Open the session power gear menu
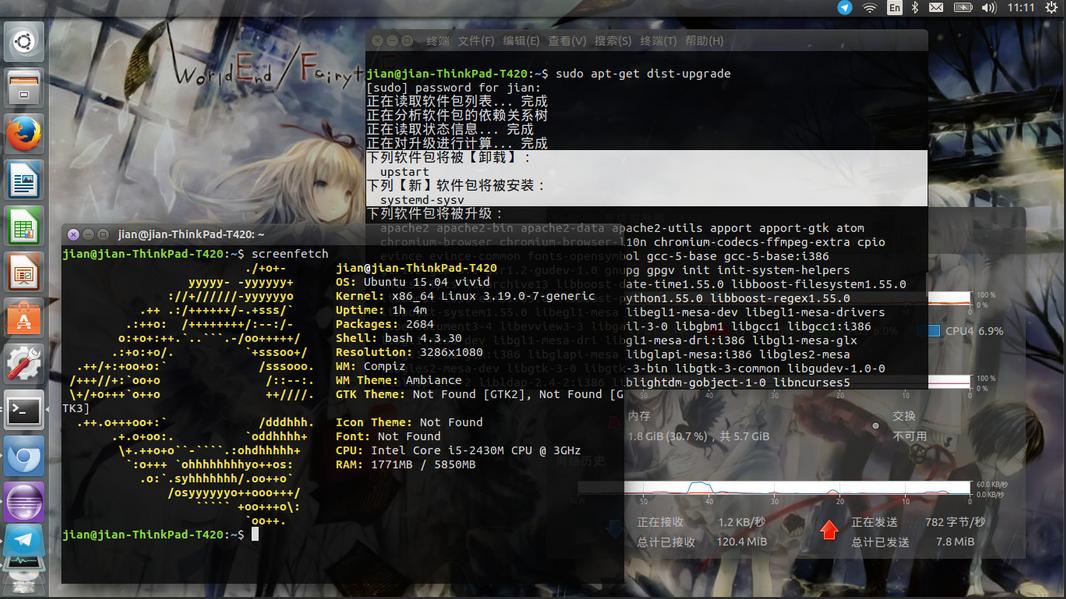The image size is (1066, 599). pos(1052,7)
